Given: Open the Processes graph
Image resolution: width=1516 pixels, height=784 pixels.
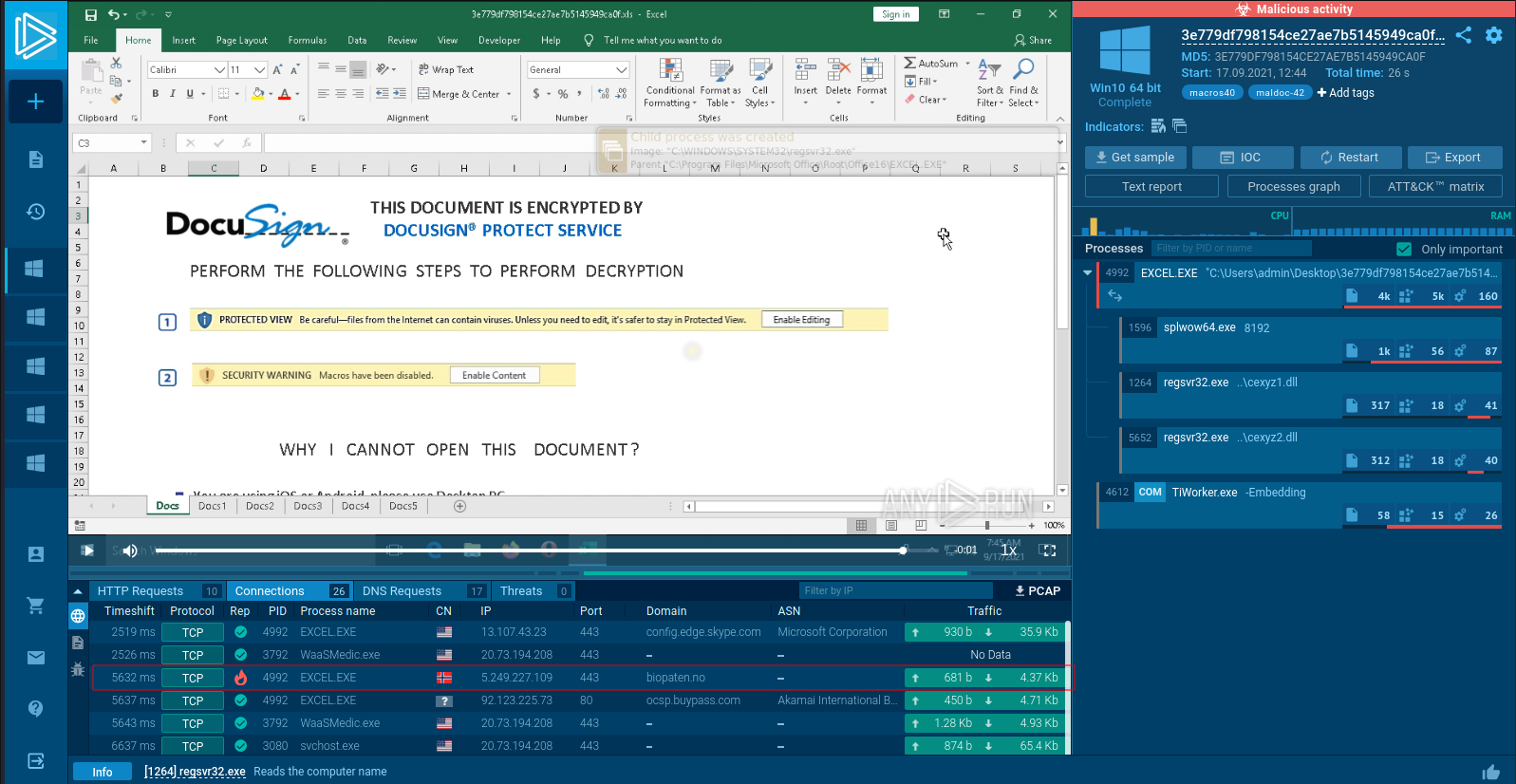Looking at the screenshot, I should tap(1294, 186).
